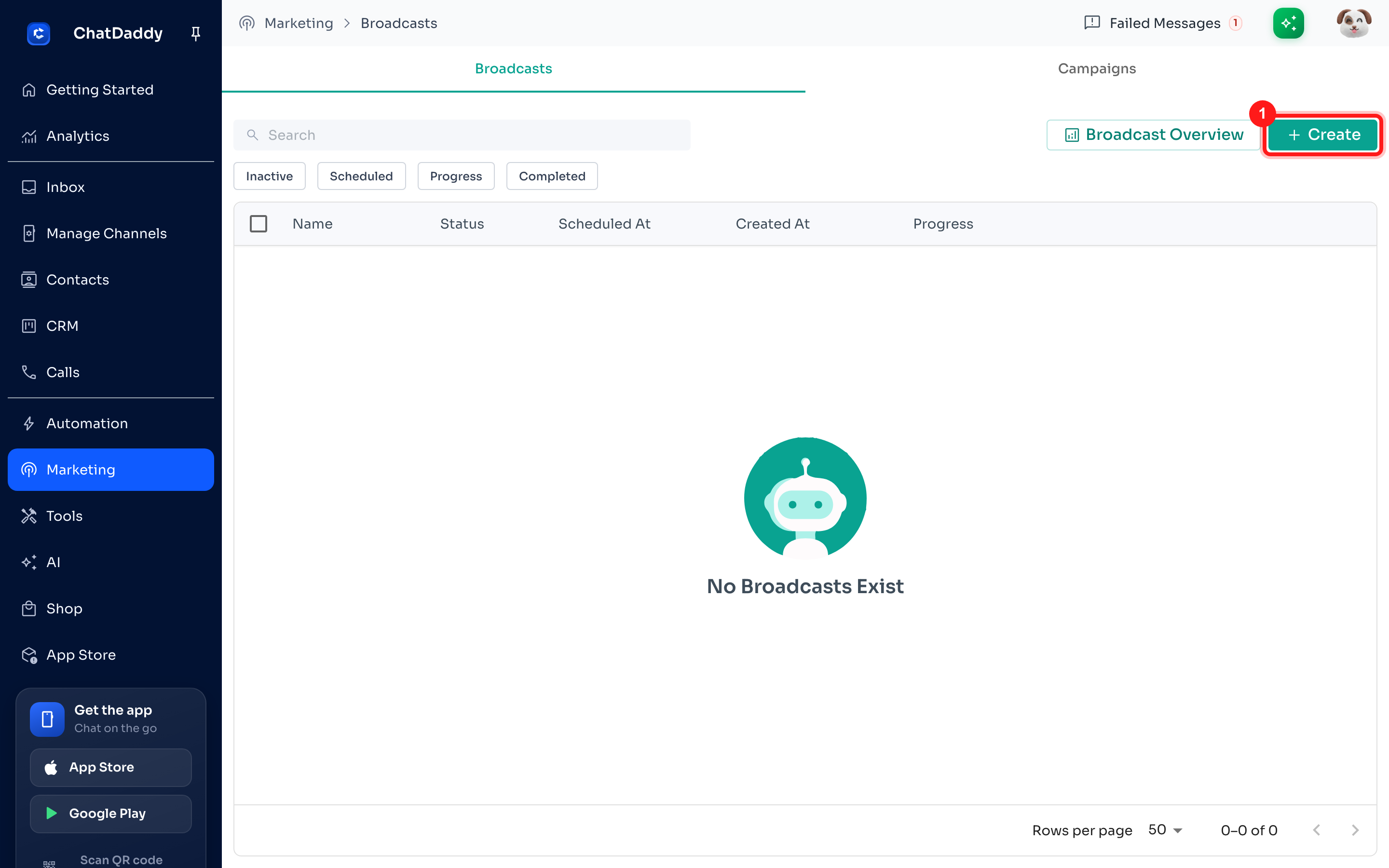
Task: Open Manage Channels
Action: [111, 233]
